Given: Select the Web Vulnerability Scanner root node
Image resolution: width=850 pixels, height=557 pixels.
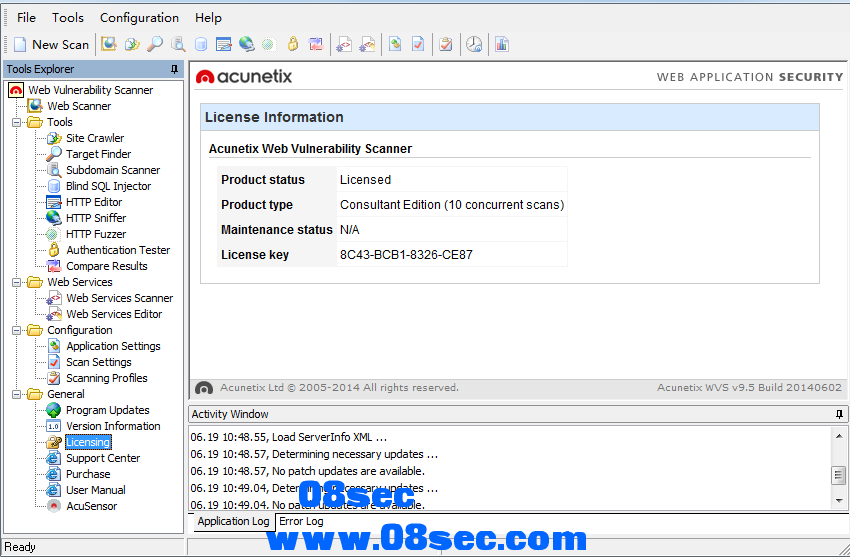Looking at the screenshot, I should (91, 90).
